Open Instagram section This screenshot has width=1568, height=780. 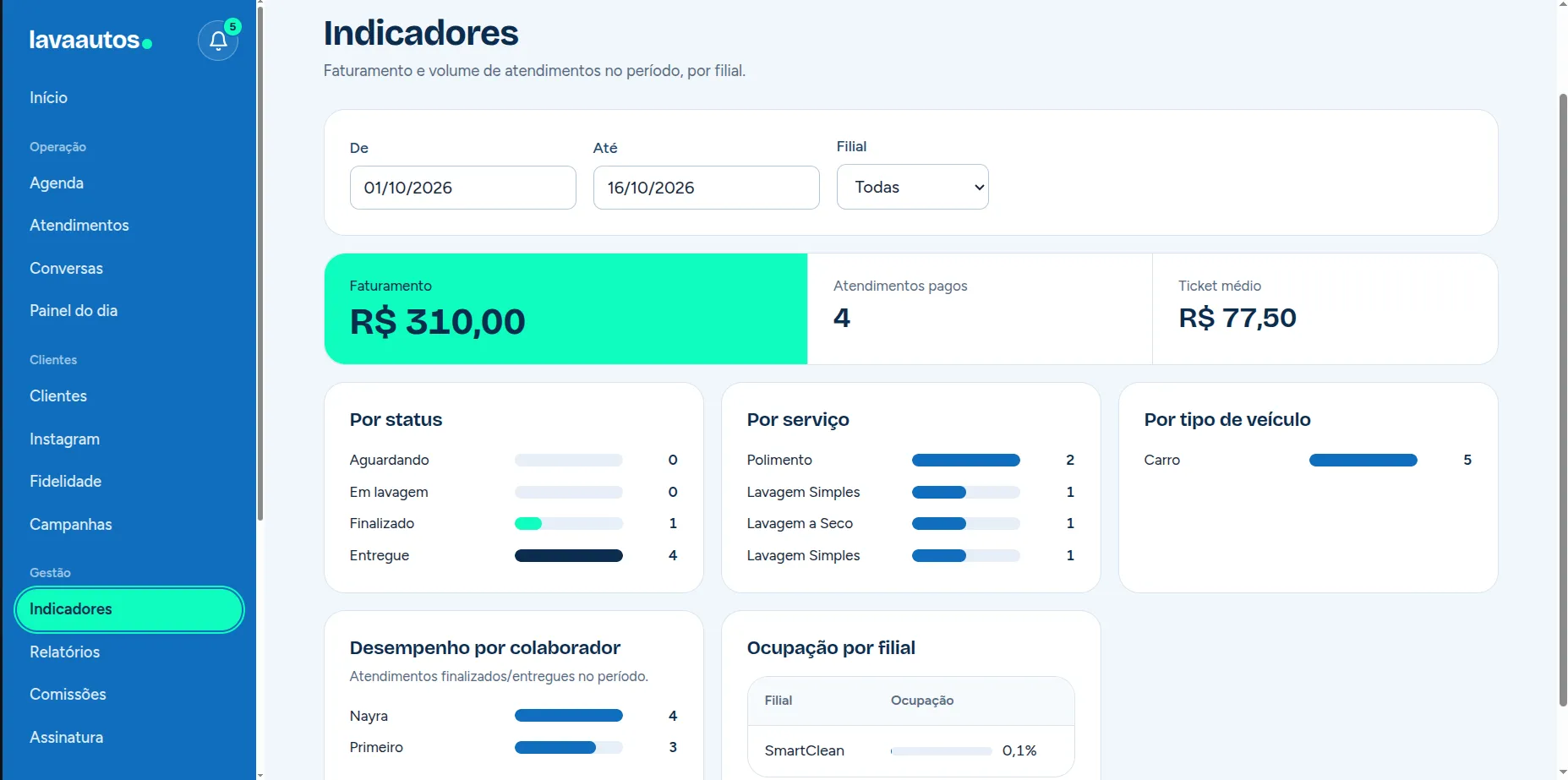click(x=64, y=439)
